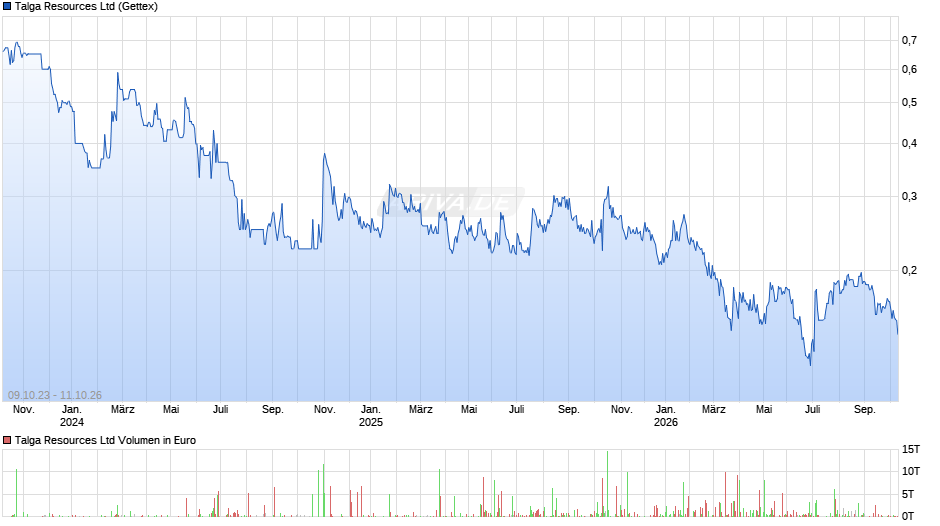Screen dimensions: 940x526
Task: Click the last 'Sep.' label on time axis
Action: (864, 410)
